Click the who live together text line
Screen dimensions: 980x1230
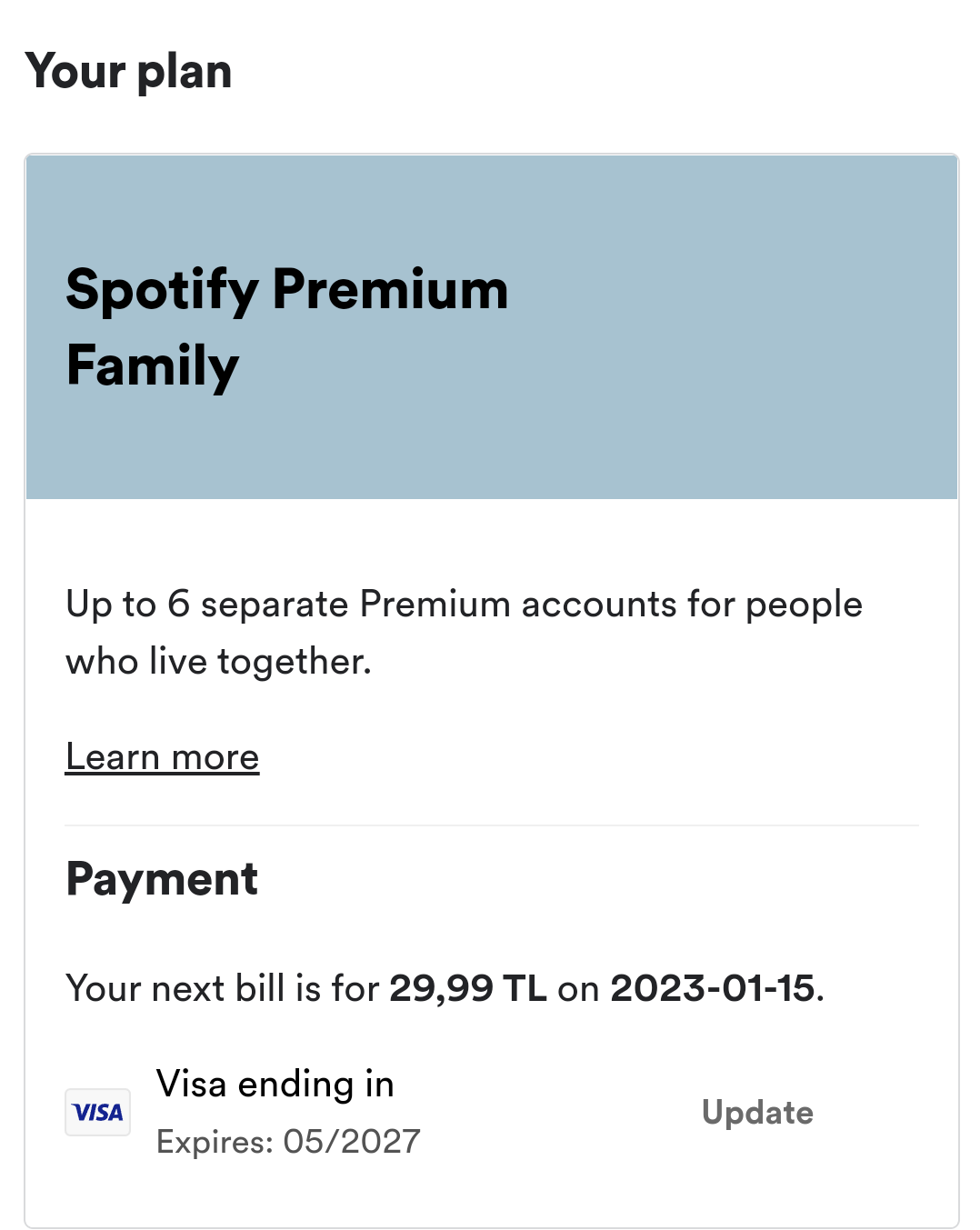[218, 662]
